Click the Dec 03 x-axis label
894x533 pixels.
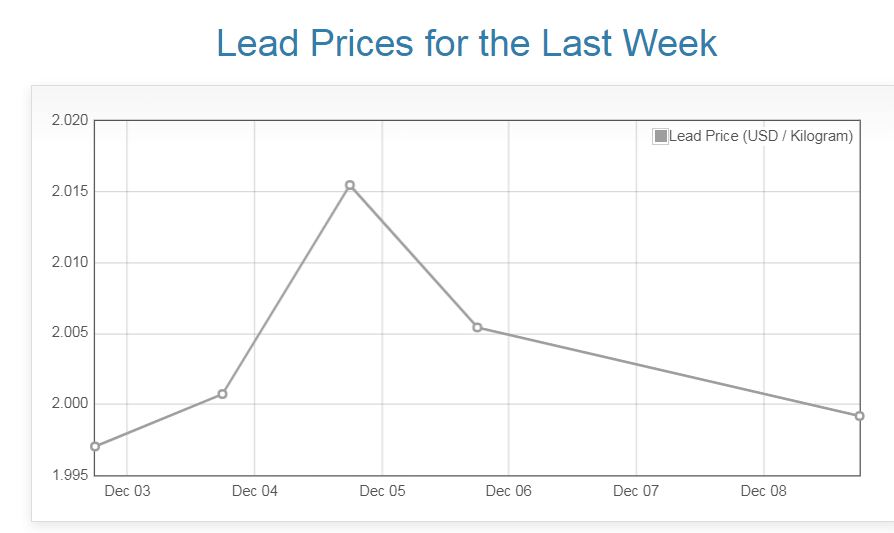(x=127, y=491)
